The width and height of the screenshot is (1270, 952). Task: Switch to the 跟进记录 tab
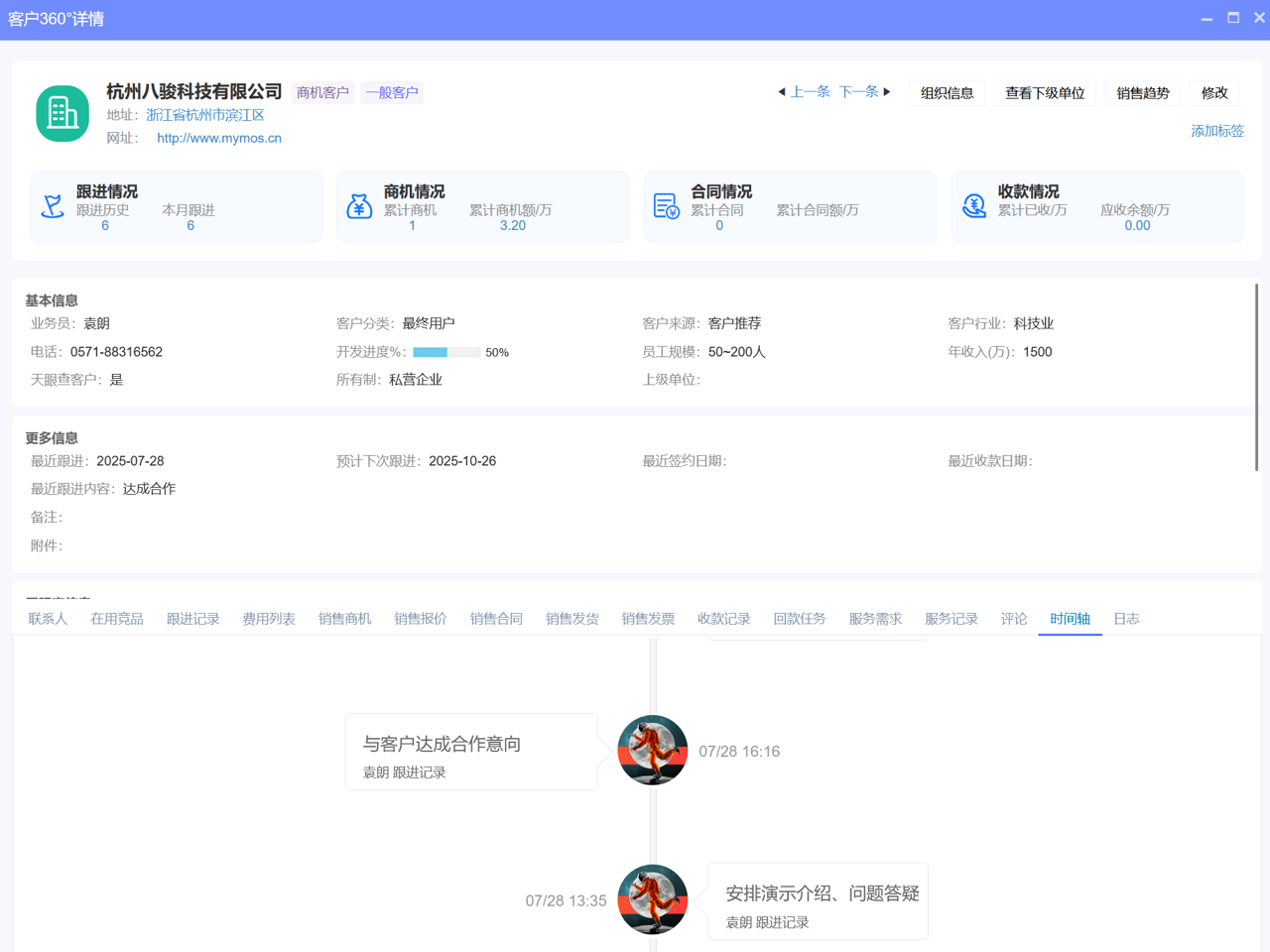192,618
